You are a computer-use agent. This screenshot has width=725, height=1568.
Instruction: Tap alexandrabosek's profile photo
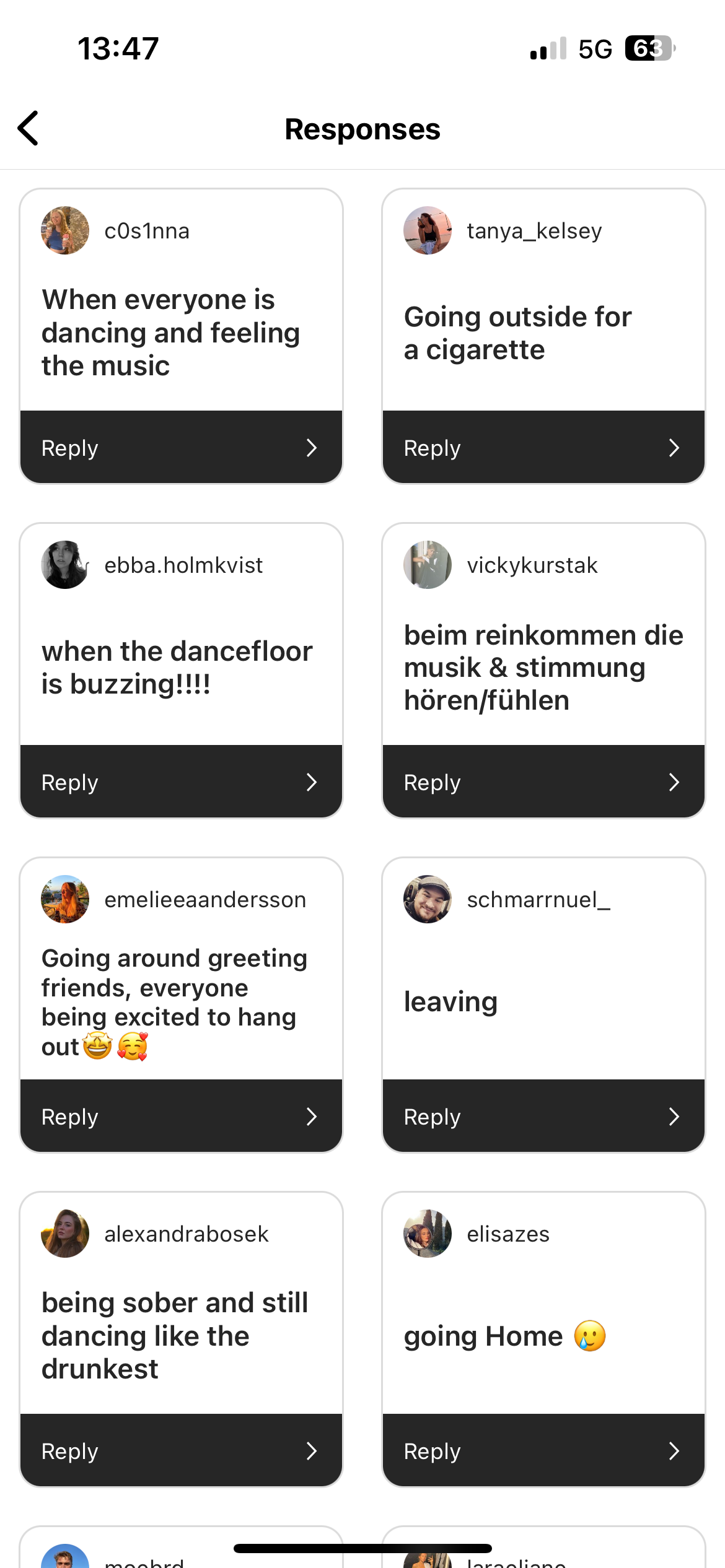click(x=65, y=1234)
